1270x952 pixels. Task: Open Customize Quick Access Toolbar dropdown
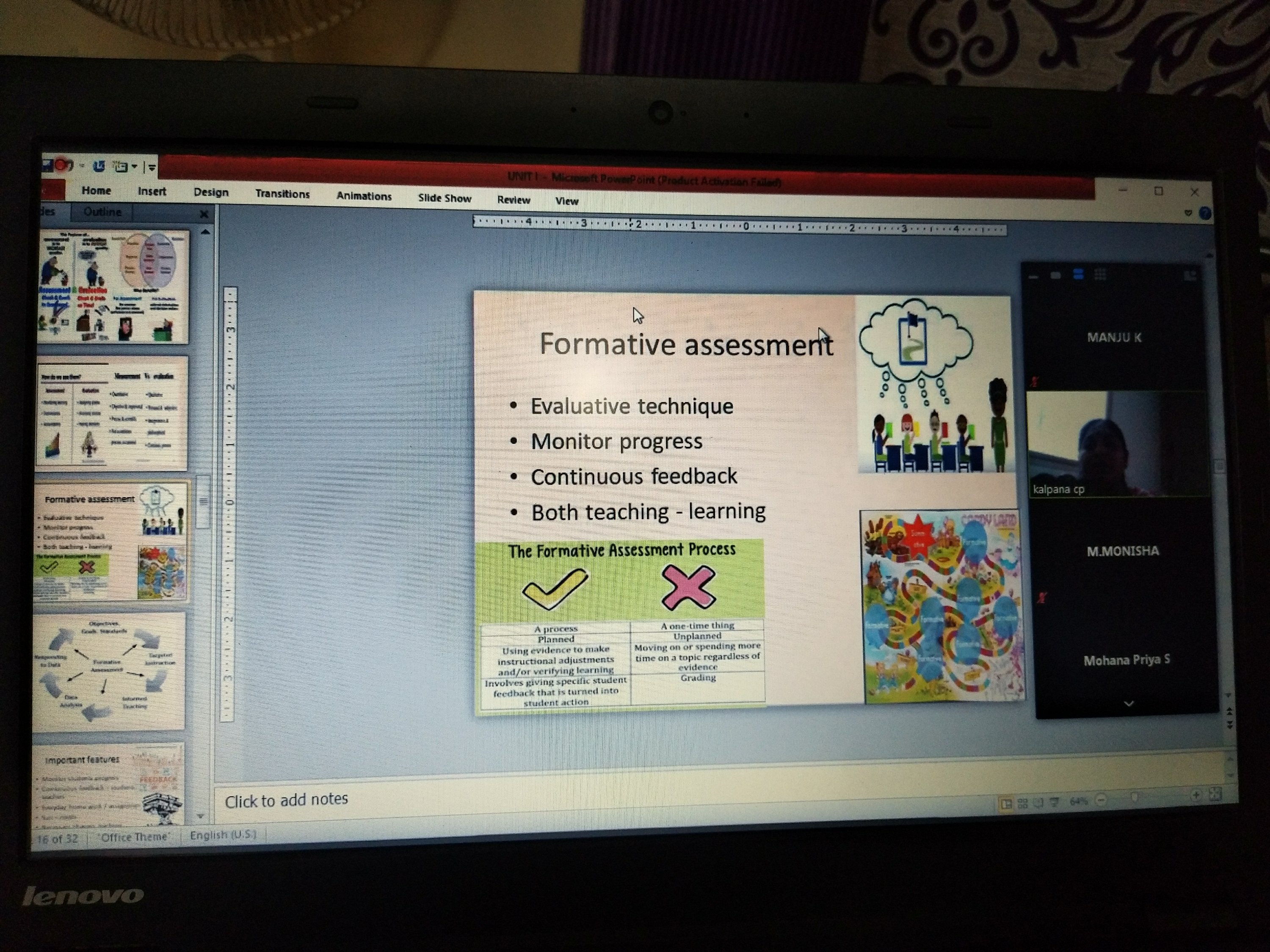coord(152,168)
